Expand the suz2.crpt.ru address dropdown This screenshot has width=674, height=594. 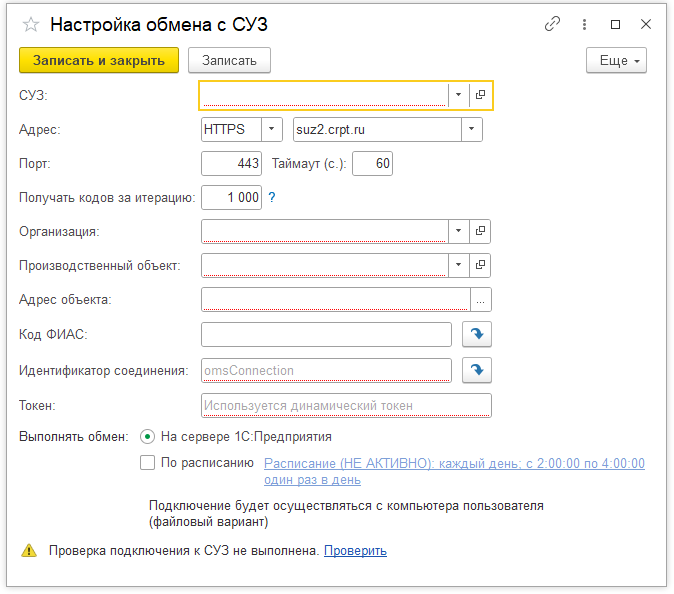472,129
